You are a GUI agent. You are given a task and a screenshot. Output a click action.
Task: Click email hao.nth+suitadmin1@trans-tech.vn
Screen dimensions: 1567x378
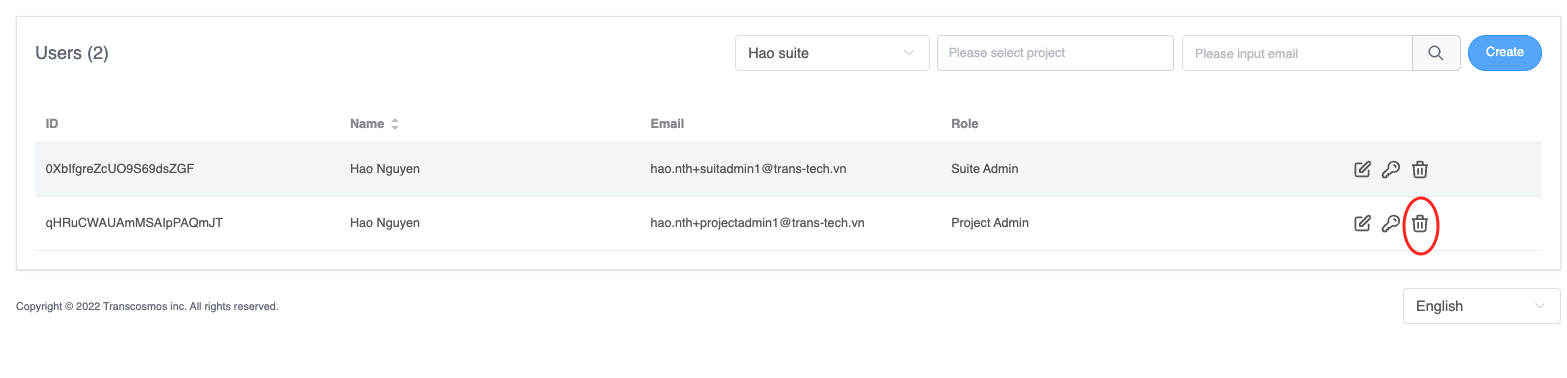click(x=748, y=169)
